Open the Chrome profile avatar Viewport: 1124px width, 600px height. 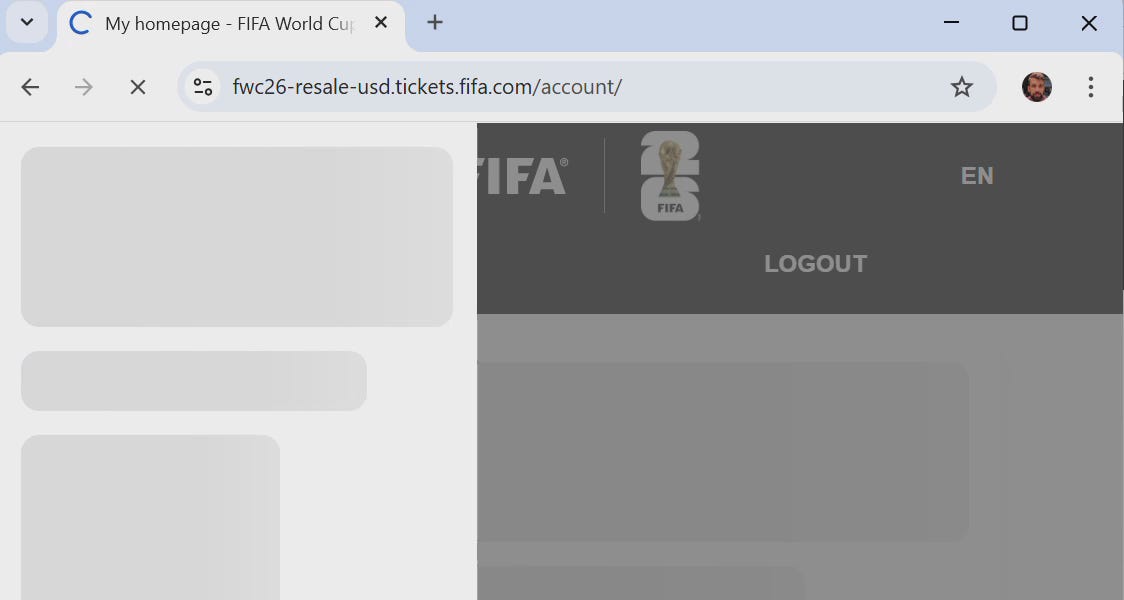[1037, 87]
